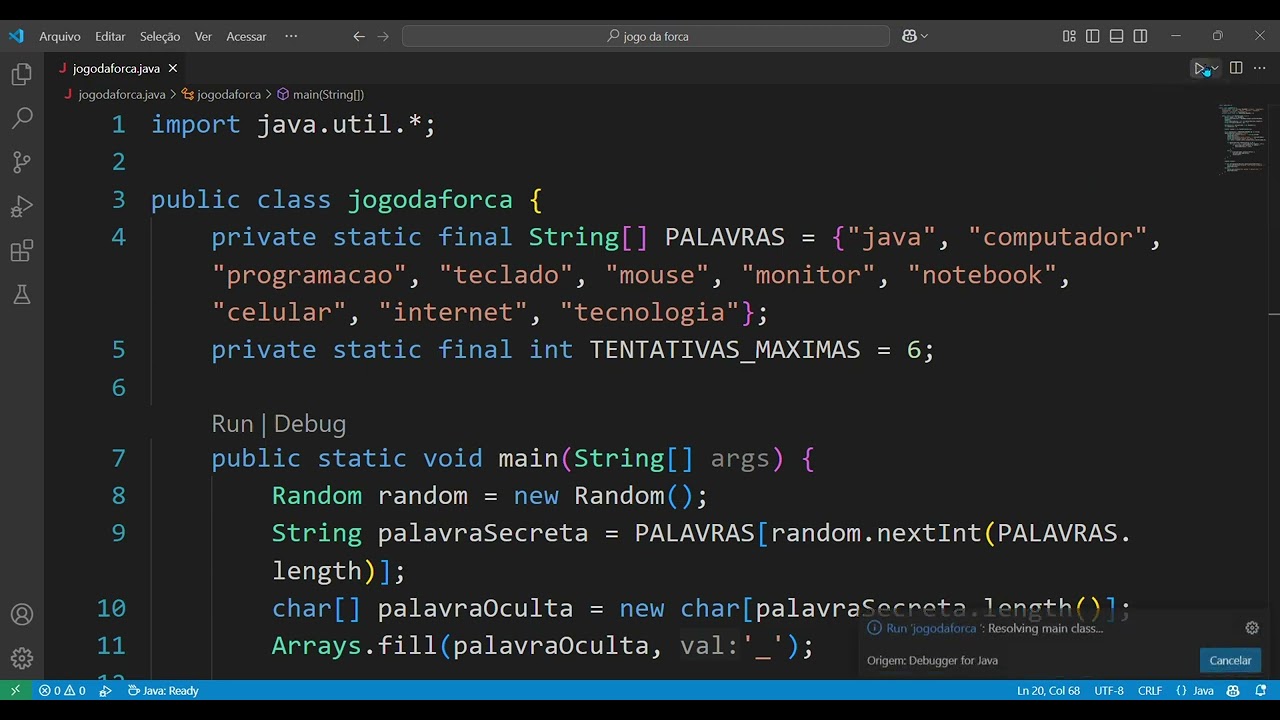Open errors and warnings count in status bar

(62, 690)
